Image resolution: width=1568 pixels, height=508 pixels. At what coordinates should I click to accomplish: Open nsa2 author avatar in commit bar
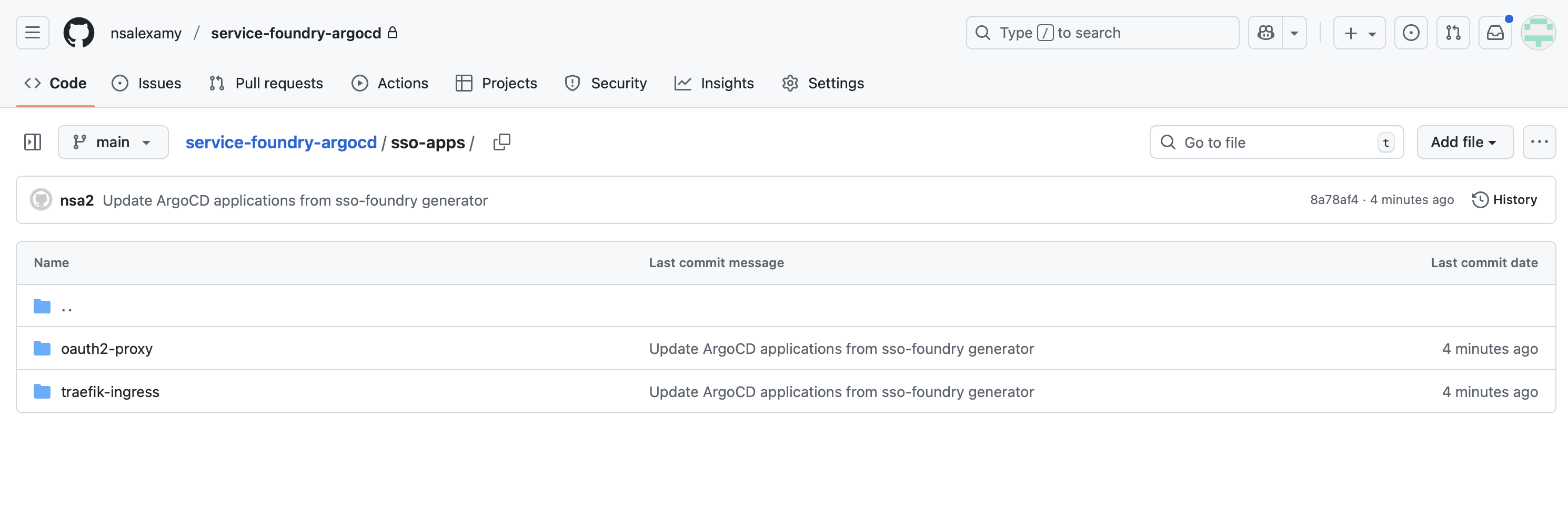[x=41, y=200]
